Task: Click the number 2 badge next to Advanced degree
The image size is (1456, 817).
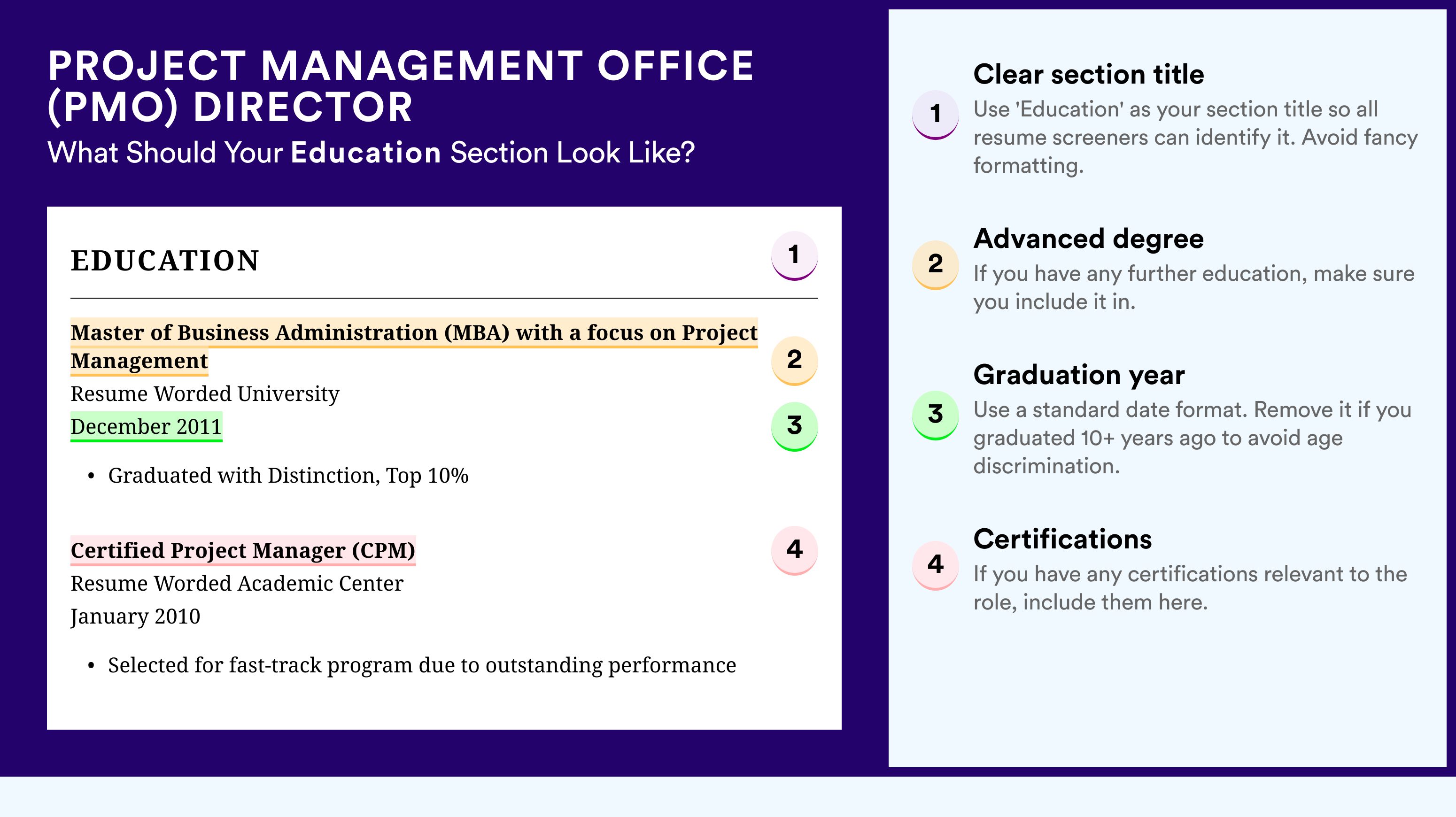Action: (936, 265)
